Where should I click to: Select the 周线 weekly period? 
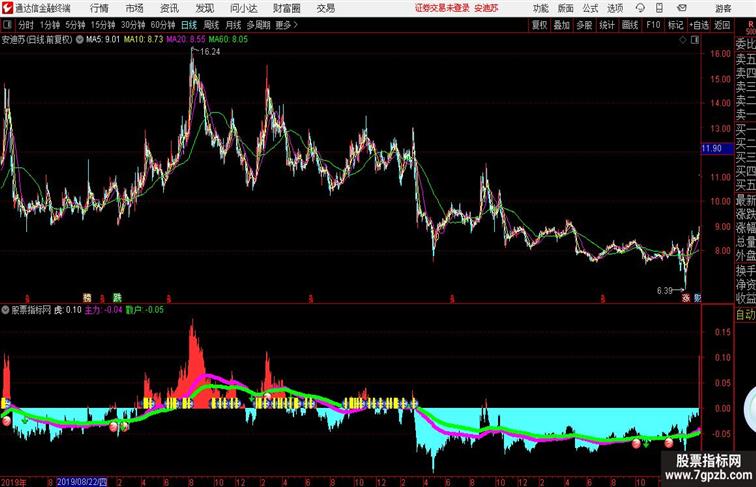[x=211, y=25]
